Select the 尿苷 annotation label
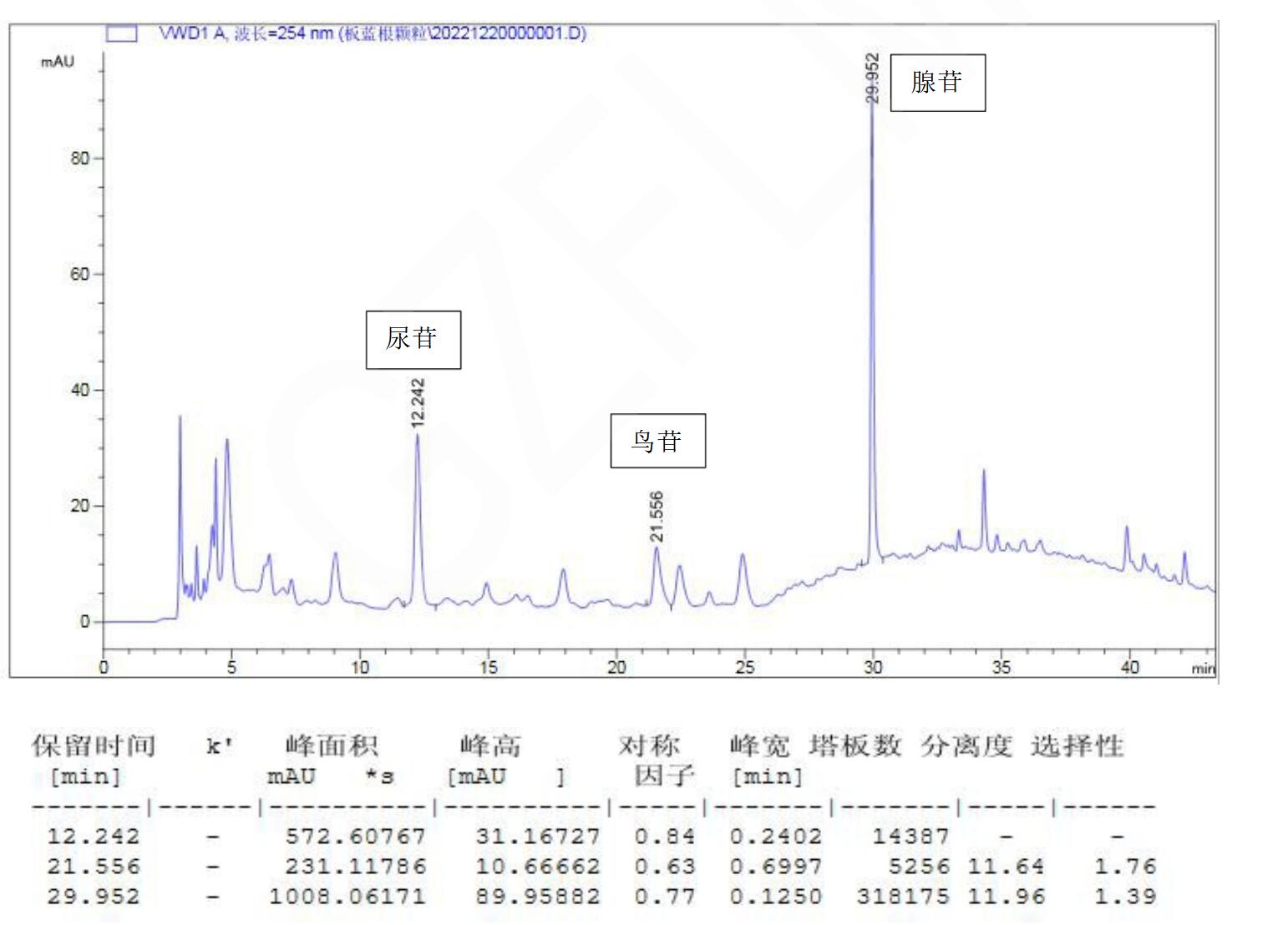The height and width of the screenshot is (925, 1288). tap(415, 339)
